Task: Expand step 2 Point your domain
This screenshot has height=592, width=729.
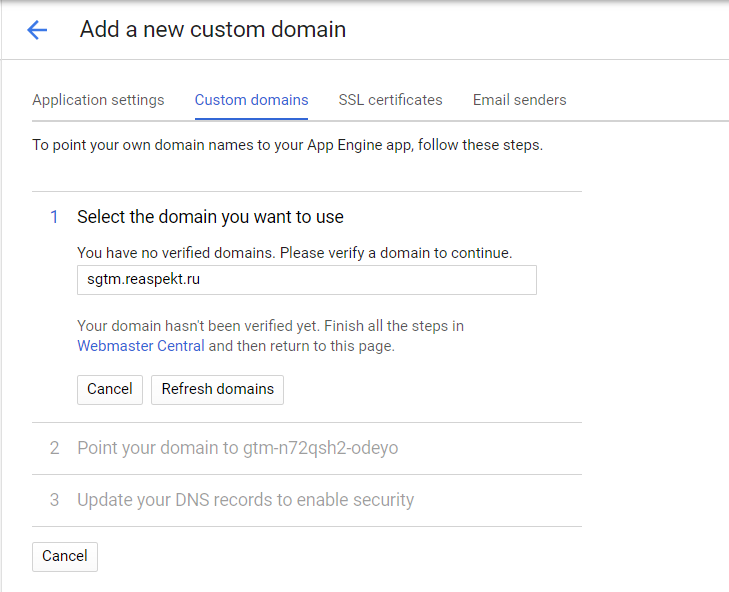Action: [237, 448]
